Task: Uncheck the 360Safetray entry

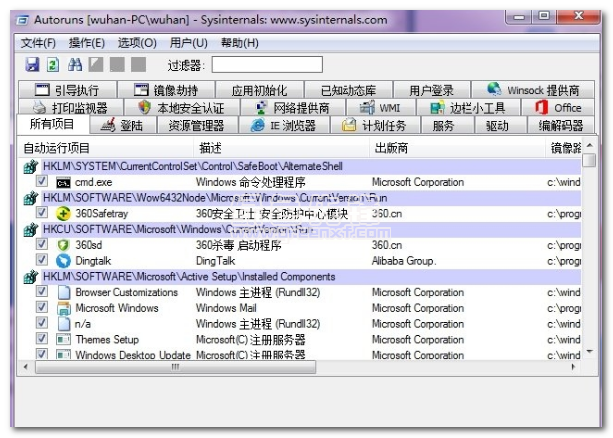Action: [x=41, y=213]
